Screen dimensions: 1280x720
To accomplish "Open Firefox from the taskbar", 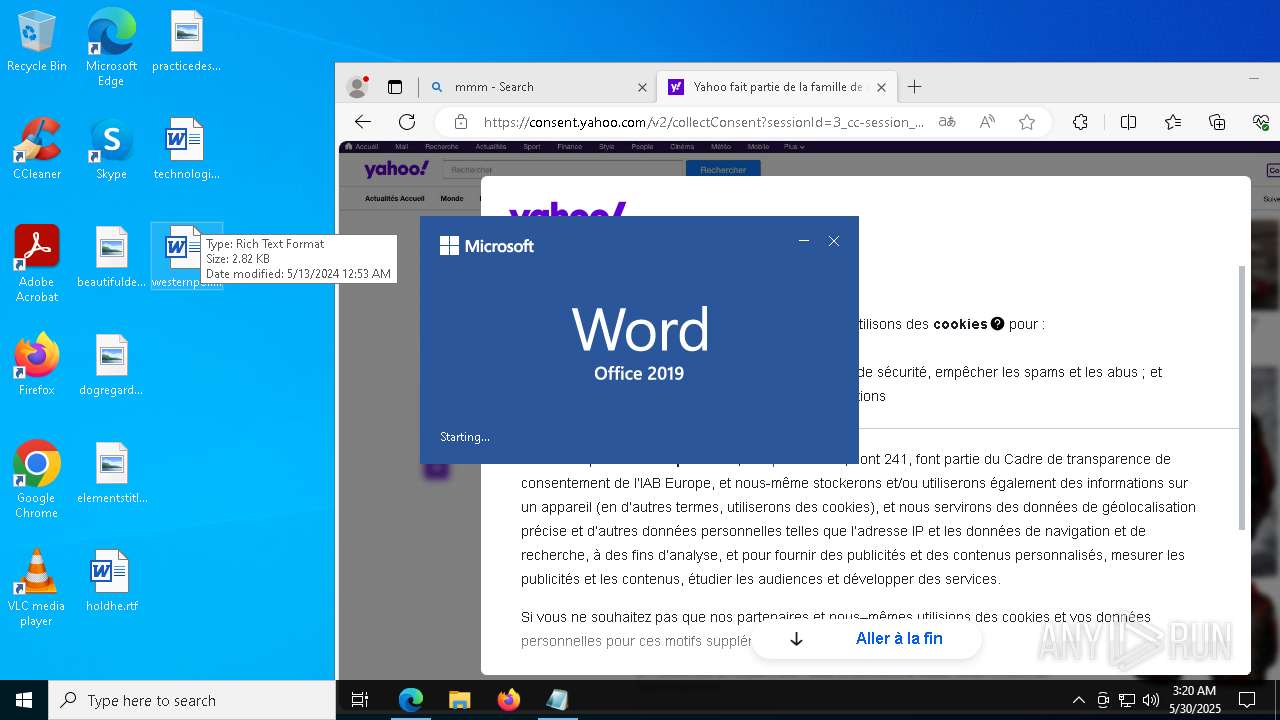I will (x=508, y=700).
